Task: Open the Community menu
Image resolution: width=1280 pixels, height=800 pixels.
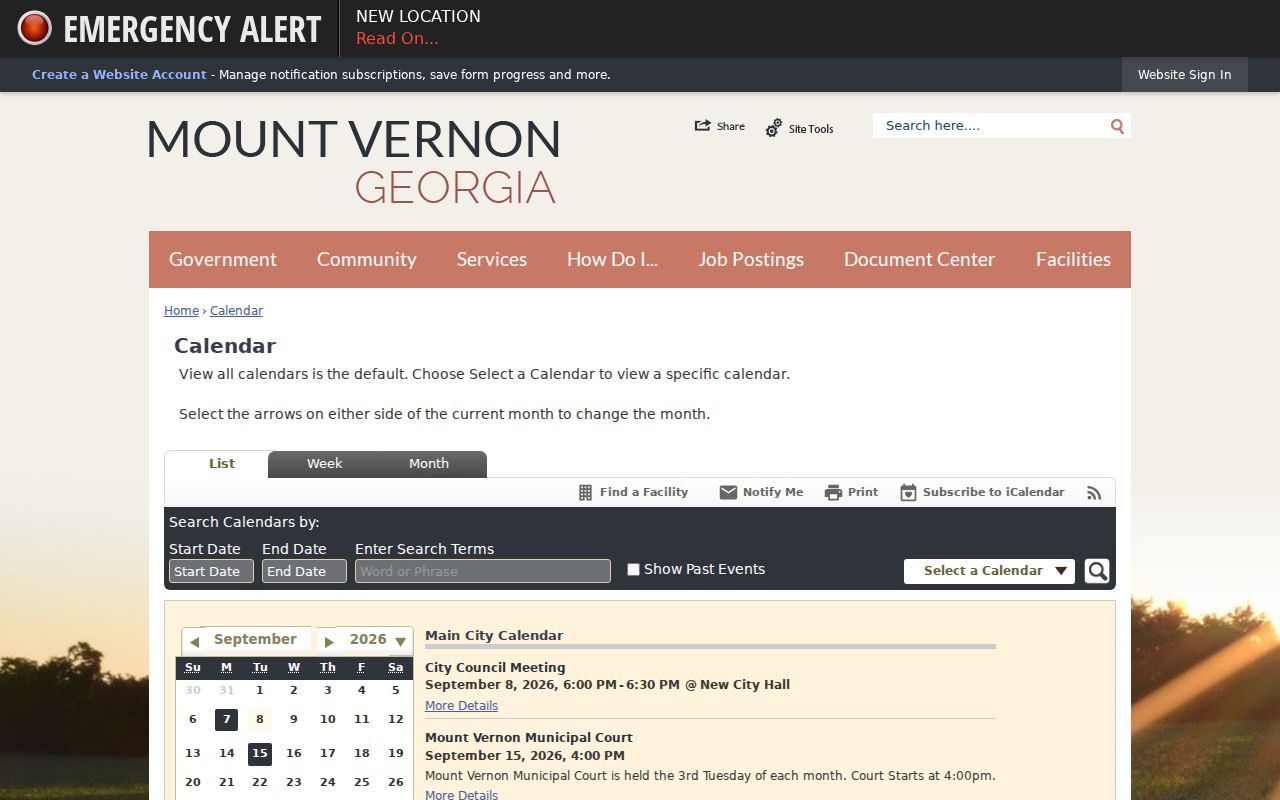Action: pos(367,259)
